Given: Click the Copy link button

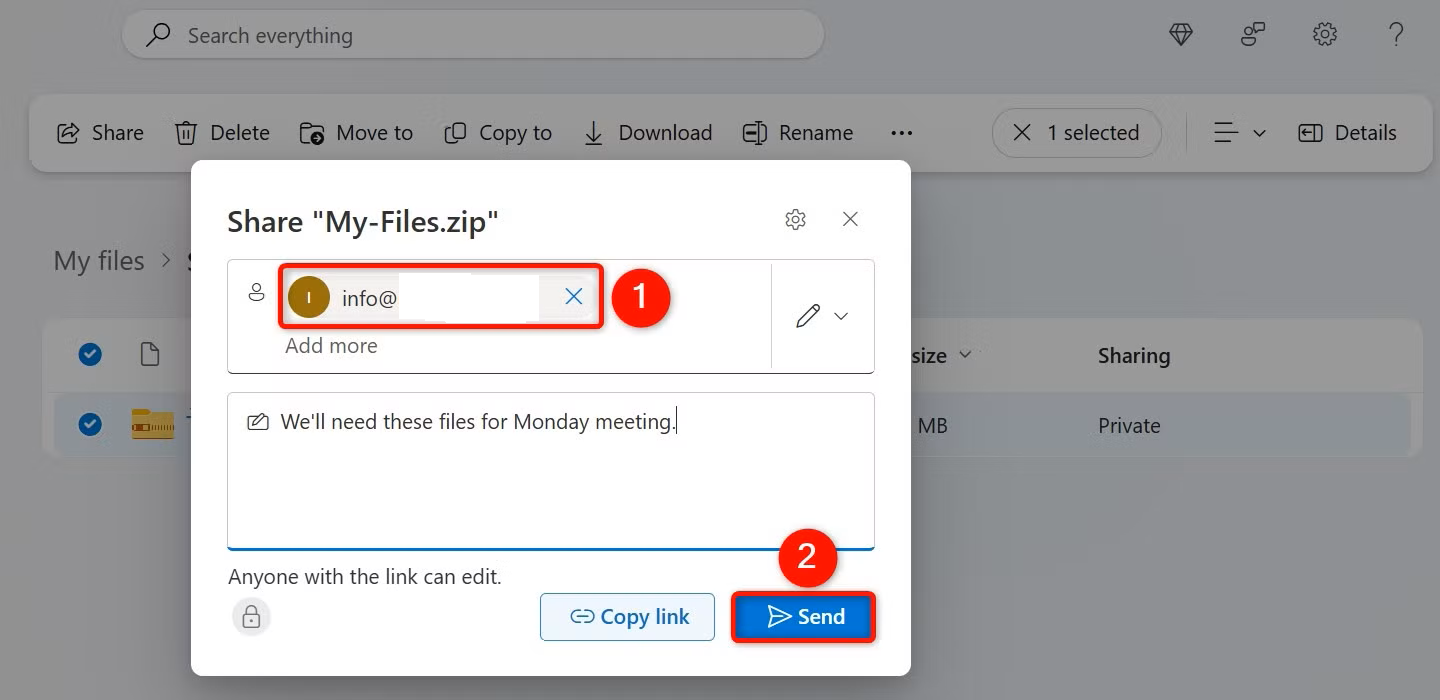Looking at the screenshot, I should [628, 617].
